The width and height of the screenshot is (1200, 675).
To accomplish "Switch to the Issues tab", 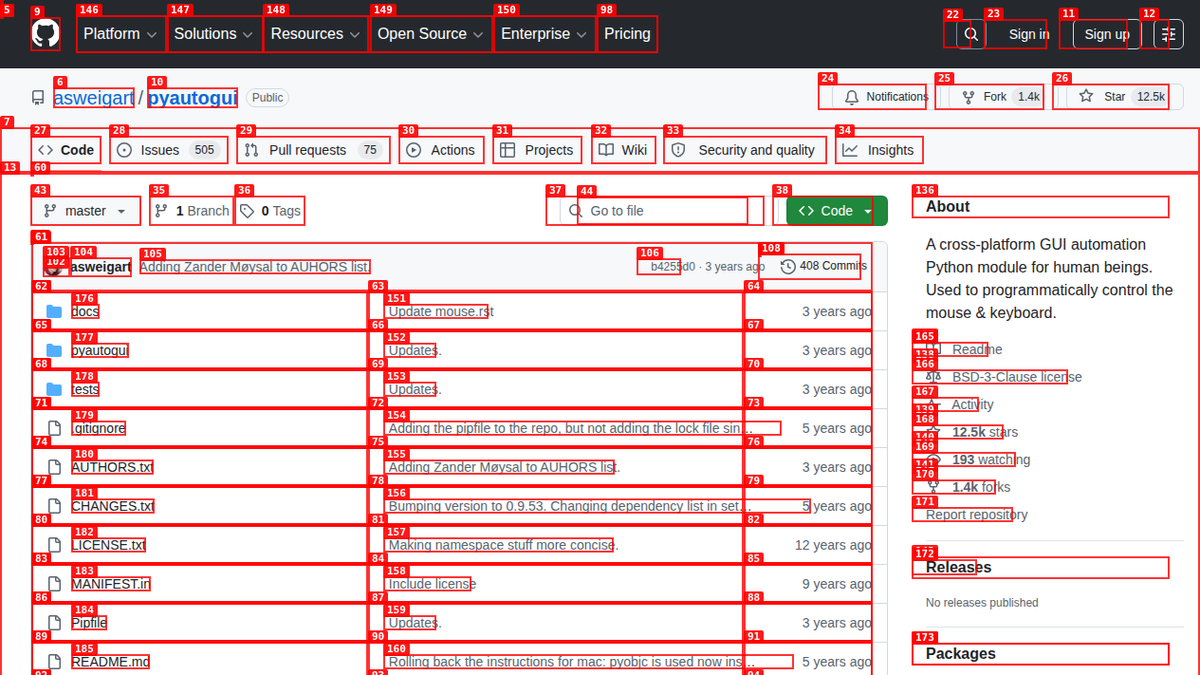I will tap(168, 150).
